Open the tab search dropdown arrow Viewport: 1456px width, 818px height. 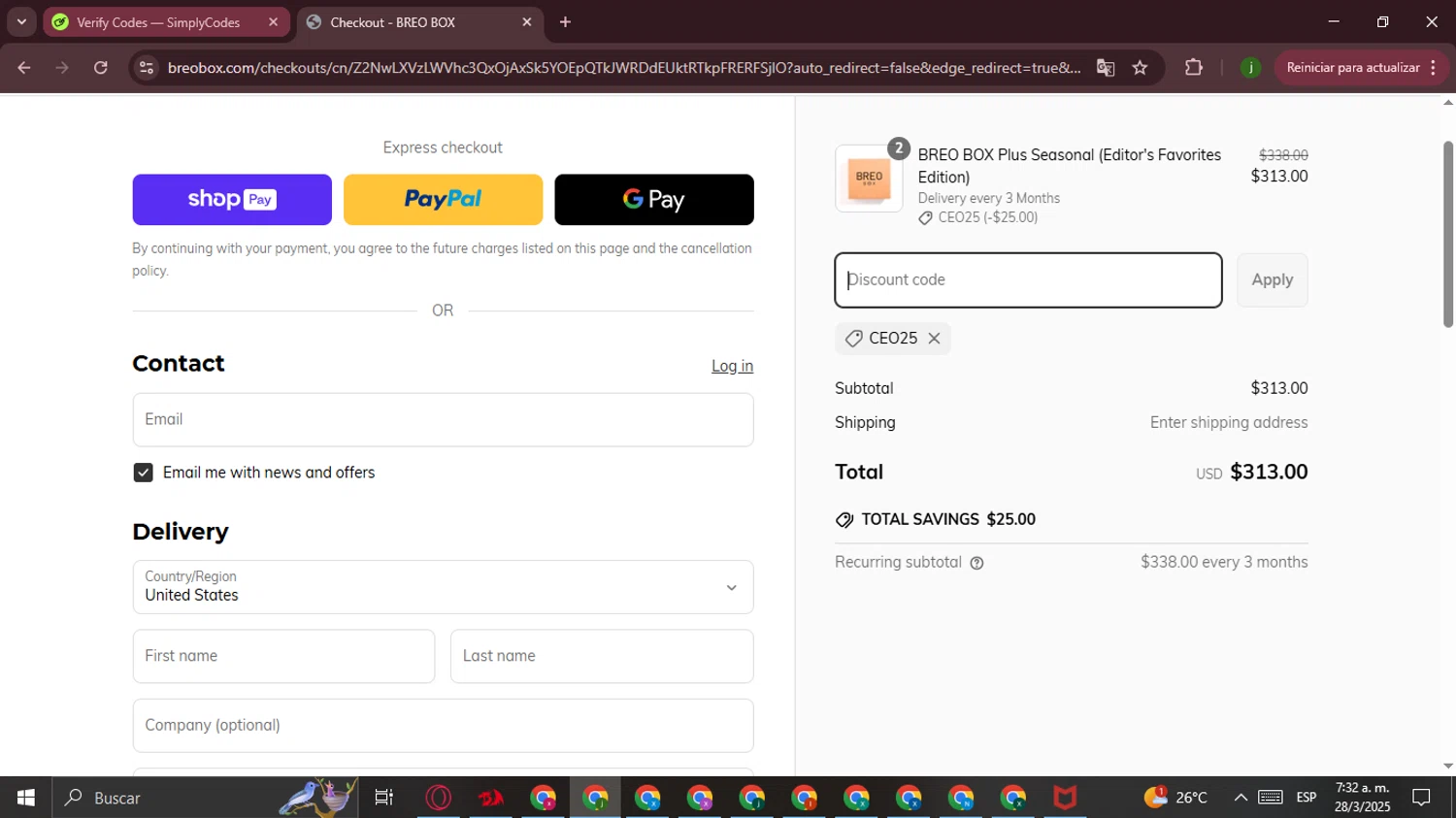point(21,22)
